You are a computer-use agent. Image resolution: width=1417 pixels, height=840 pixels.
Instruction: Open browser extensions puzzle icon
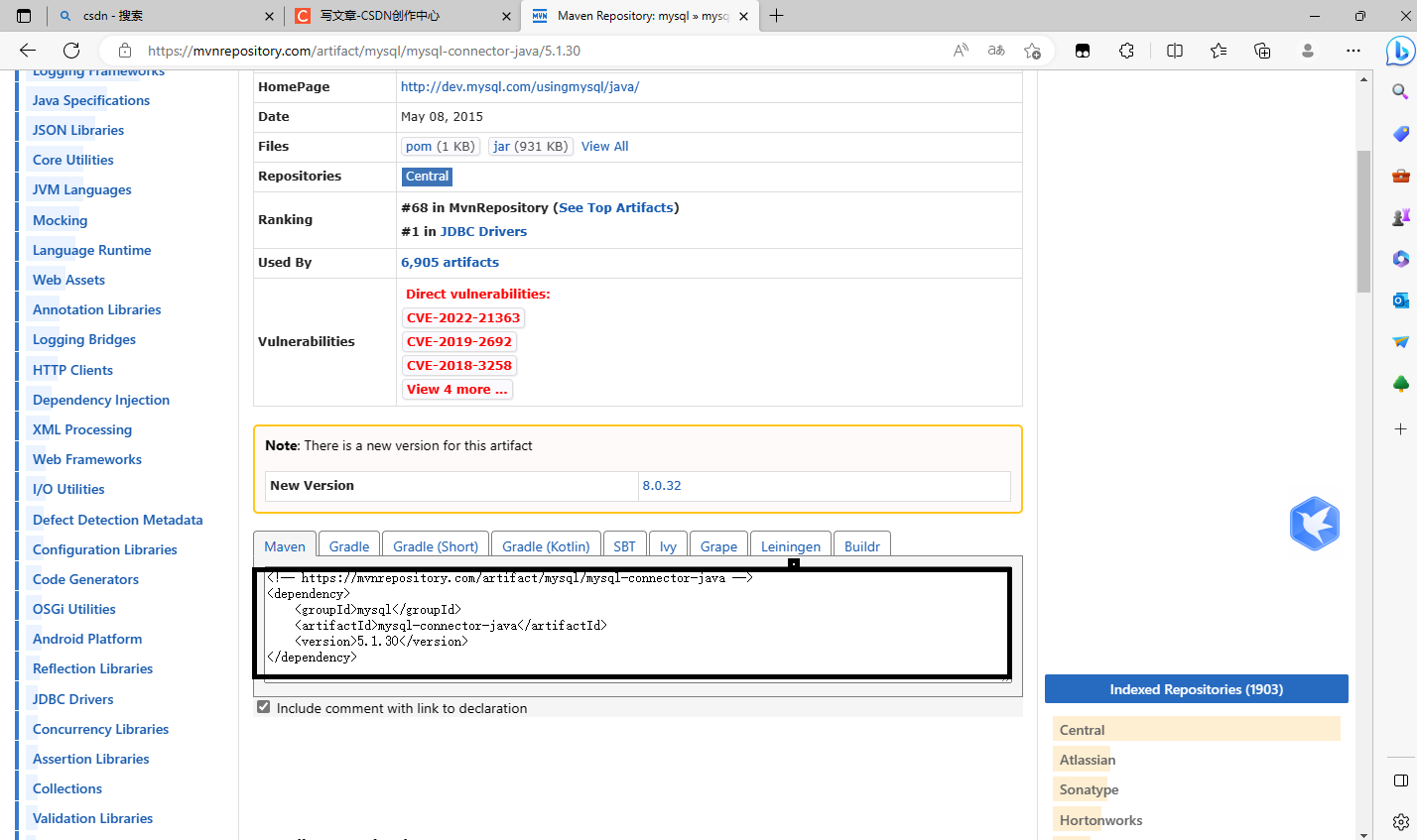point(1126,51)
